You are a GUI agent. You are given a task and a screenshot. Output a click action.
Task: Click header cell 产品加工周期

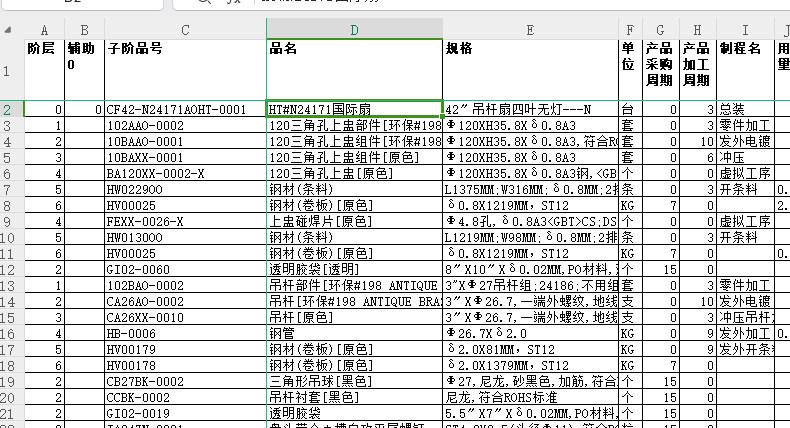click(x=698, y=70)
